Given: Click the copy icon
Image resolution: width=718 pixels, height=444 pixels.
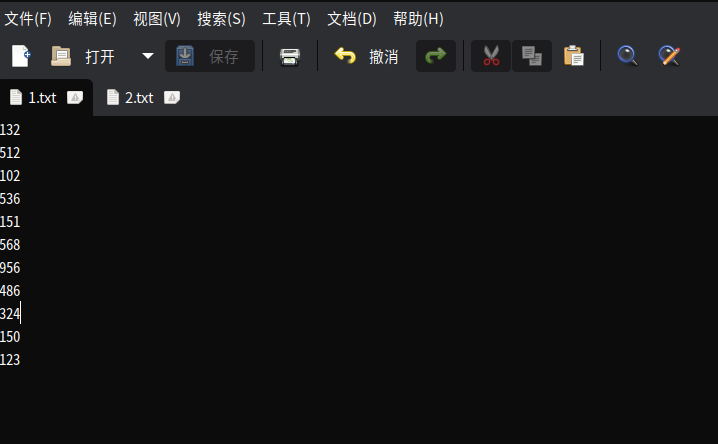Looking at the screenshot, I should (532, 56).
